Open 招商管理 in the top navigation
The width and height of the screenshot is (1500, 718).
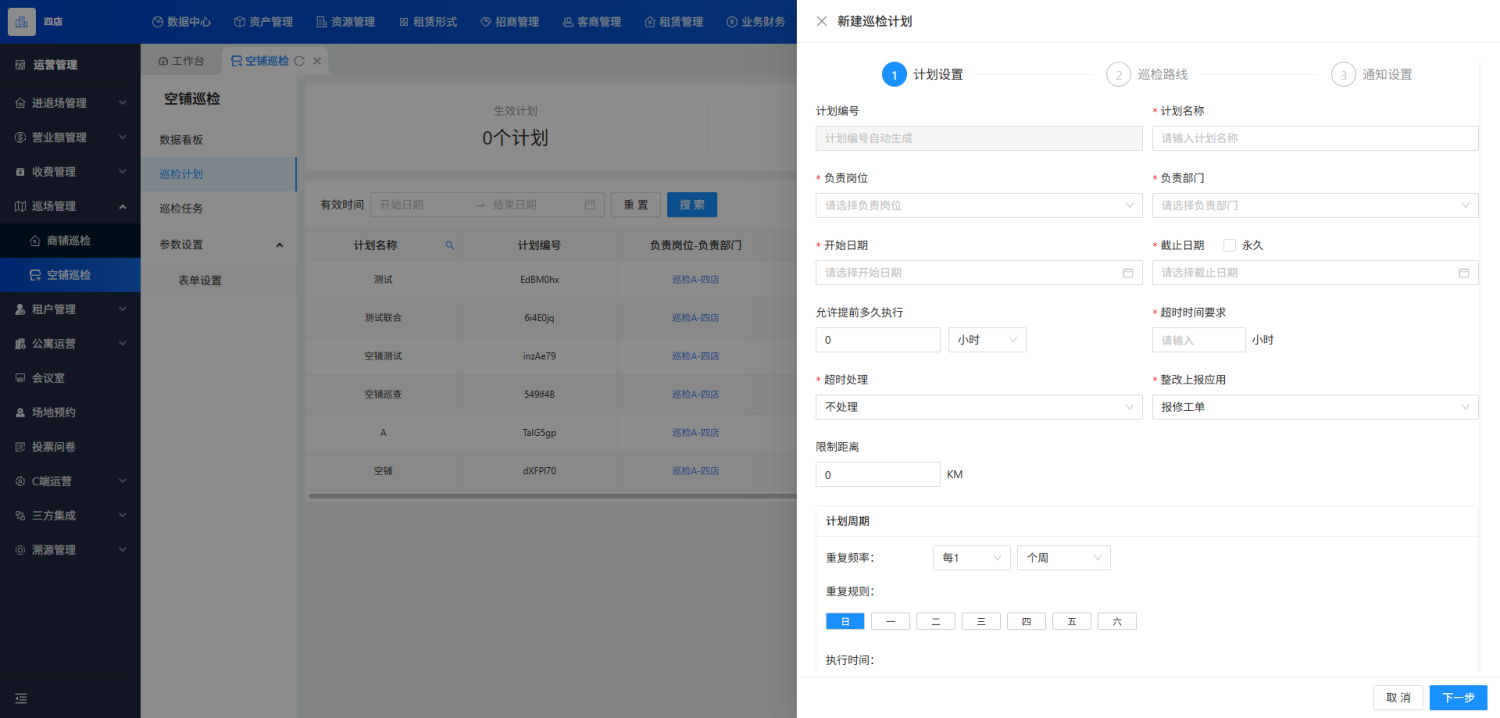click(x=509, y=21)
